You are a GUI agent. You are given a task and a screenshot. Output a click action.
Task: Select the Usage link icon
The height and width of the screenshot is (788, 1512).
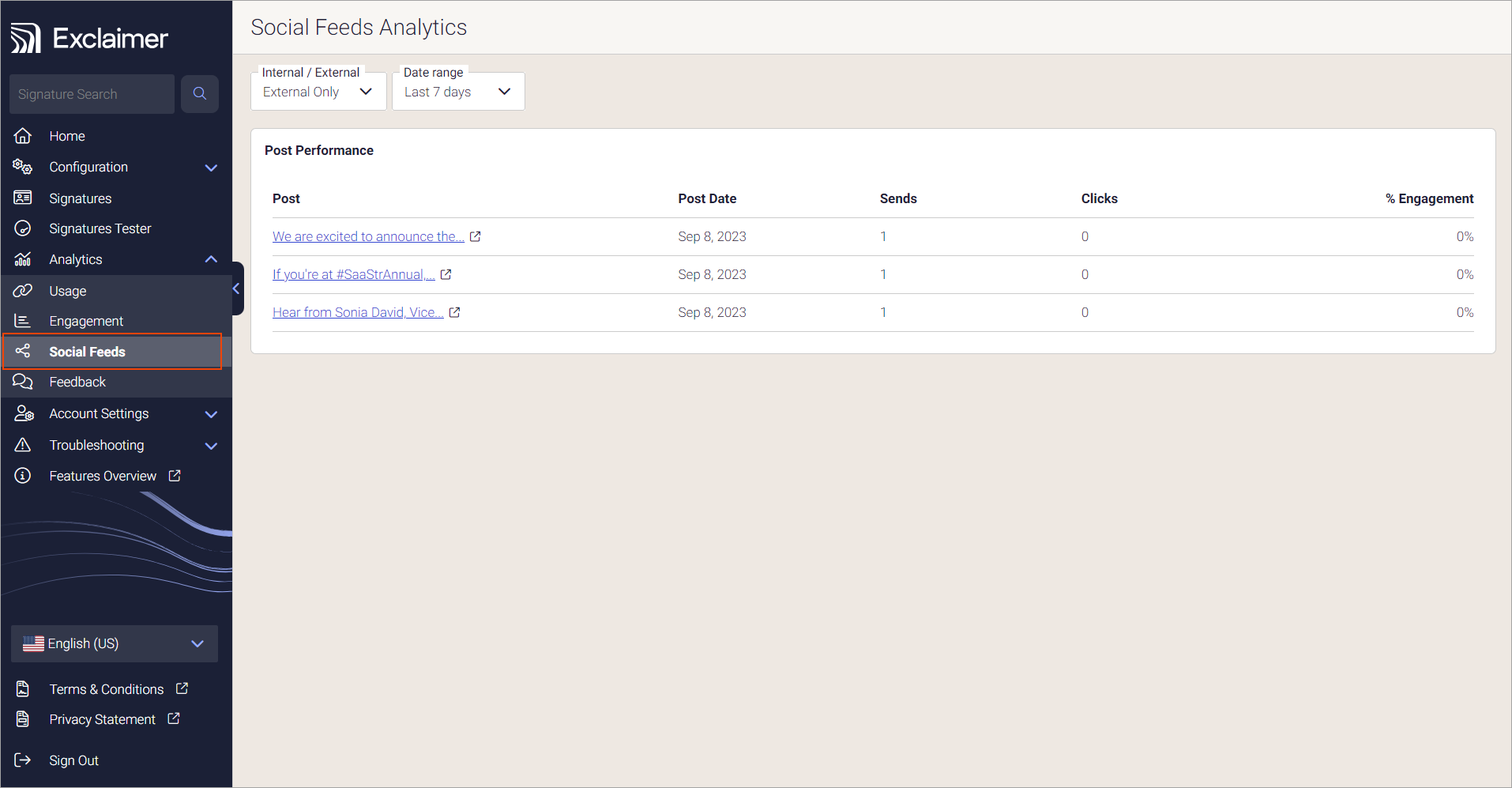tap(23, 290)
